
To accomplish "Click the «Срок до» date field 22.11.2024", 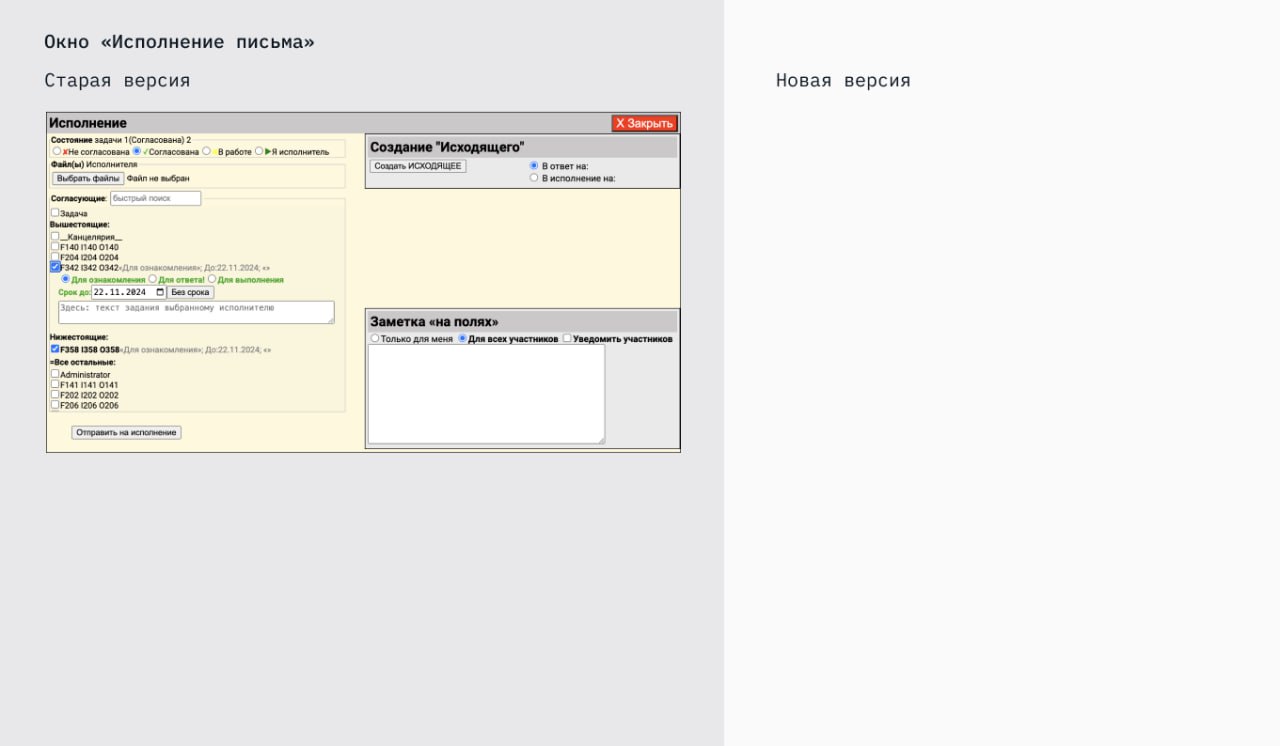I will (x=128, y=292).
